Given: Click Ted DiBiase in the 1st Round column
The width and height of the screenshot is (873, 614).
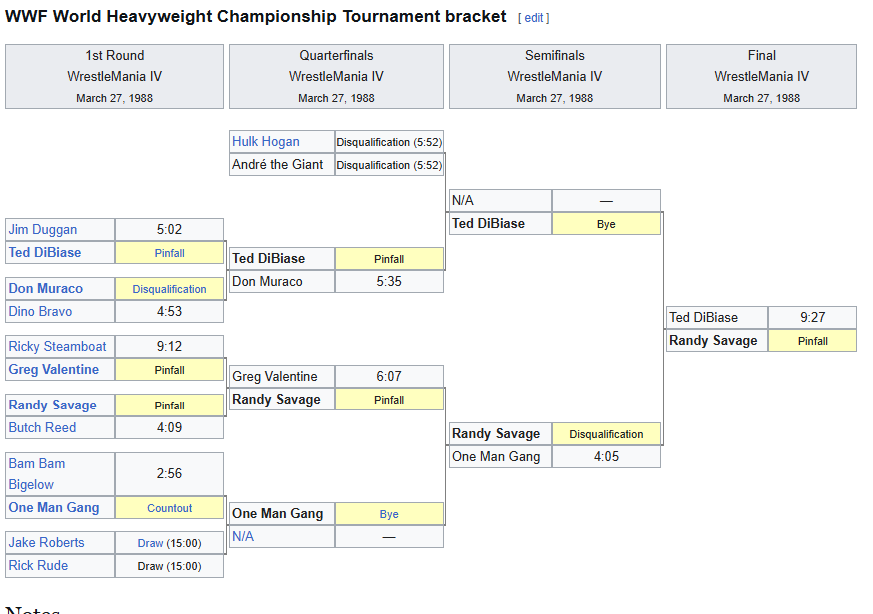Looking at the screenshot, I should [45, 252].
